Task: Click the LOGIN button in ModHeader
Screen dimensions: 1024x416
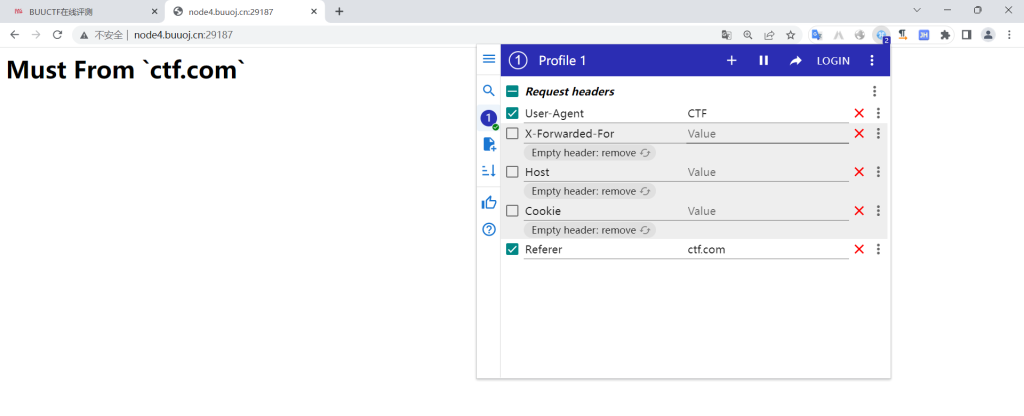Action: [x=833, y=60]
